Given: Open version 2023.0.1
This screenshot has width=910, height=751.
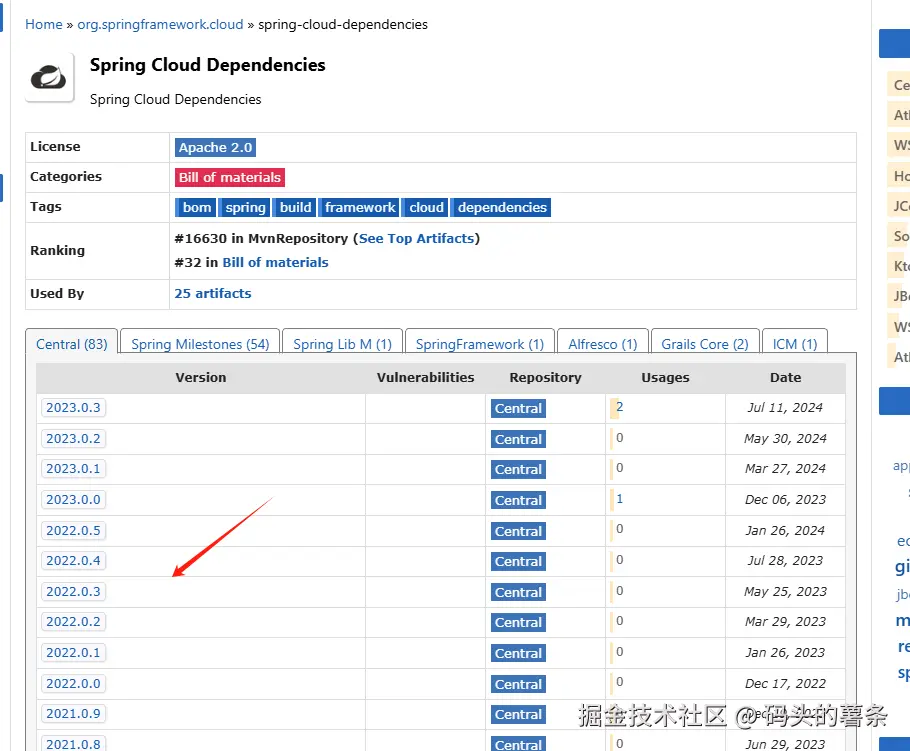Looking at the screenshot, I should point(73,469).
